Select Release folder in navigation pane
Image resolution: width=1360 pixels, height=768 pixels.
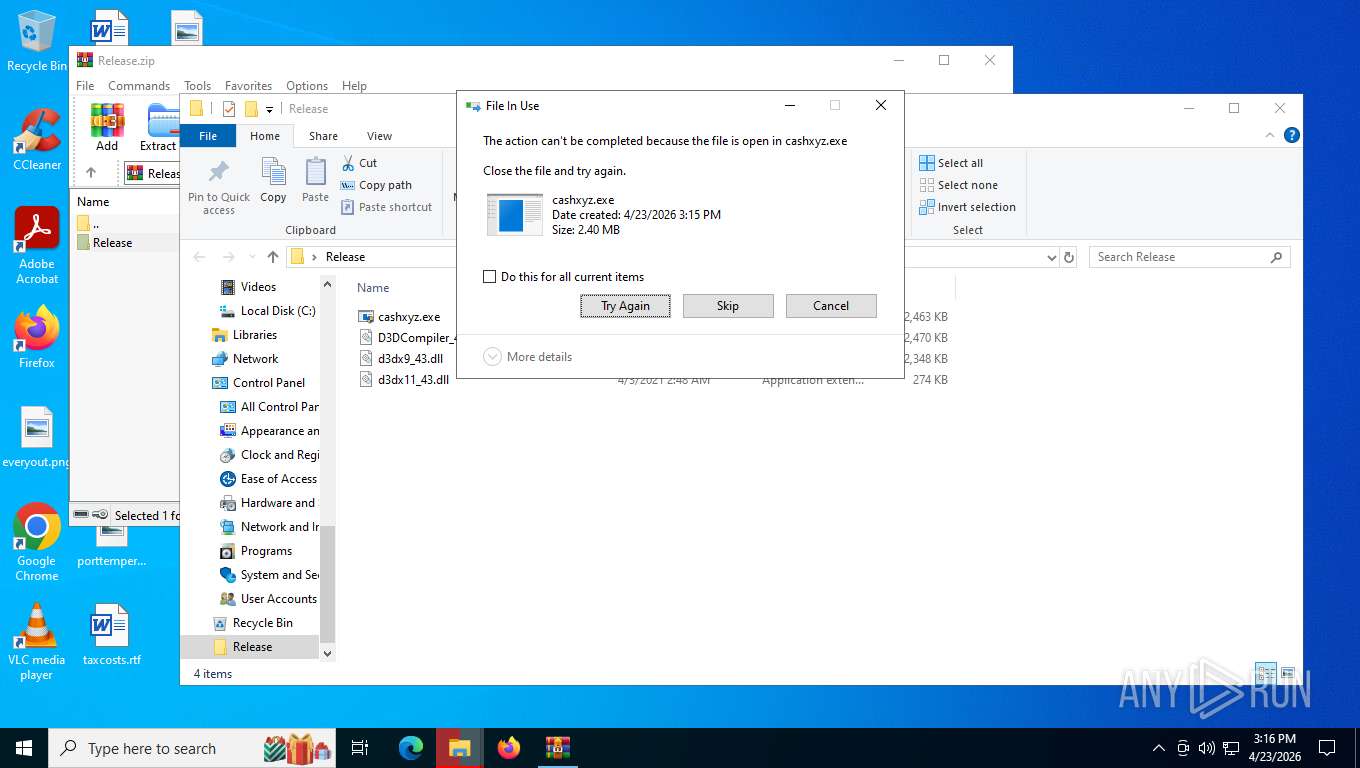pos(252,647)
